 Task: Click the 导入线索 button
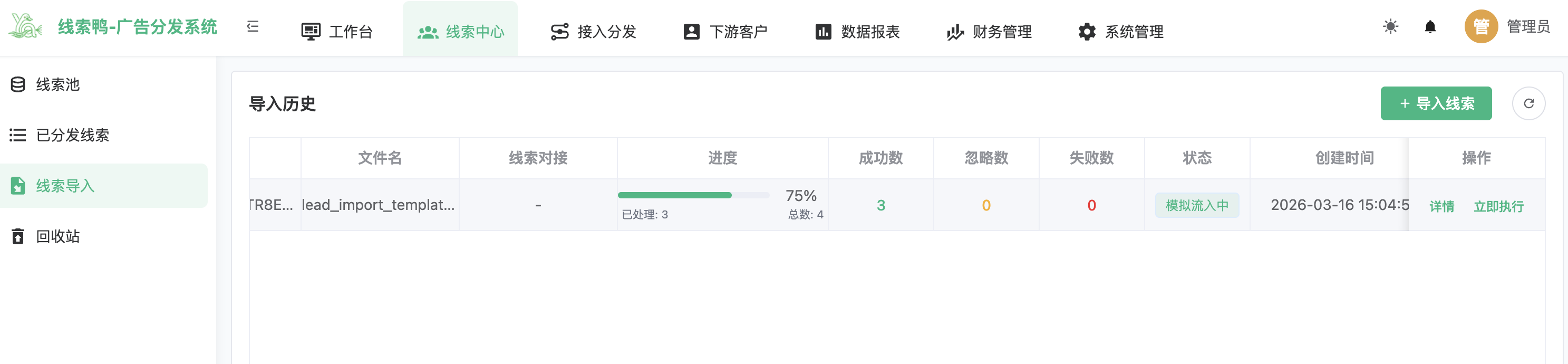(x=1435, y=103)
